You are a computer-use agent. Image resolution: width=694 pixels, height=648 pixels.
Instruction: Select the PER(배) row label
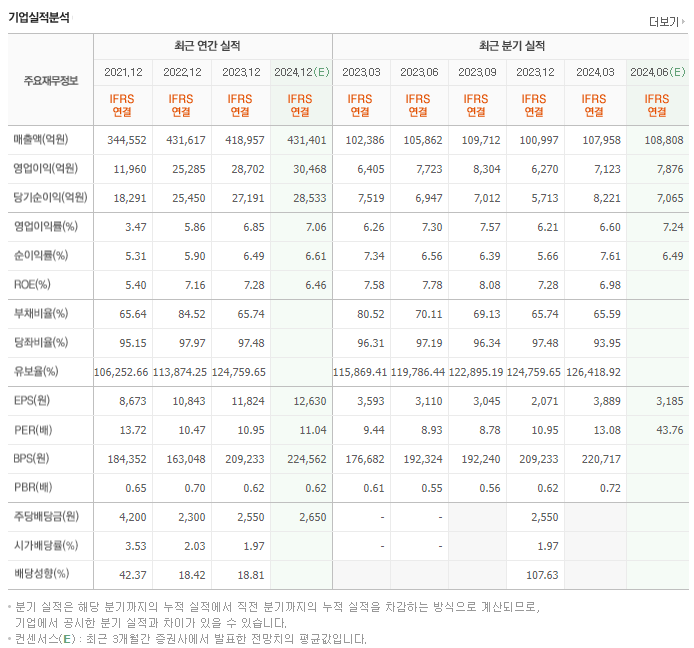[x=33, y=429]
